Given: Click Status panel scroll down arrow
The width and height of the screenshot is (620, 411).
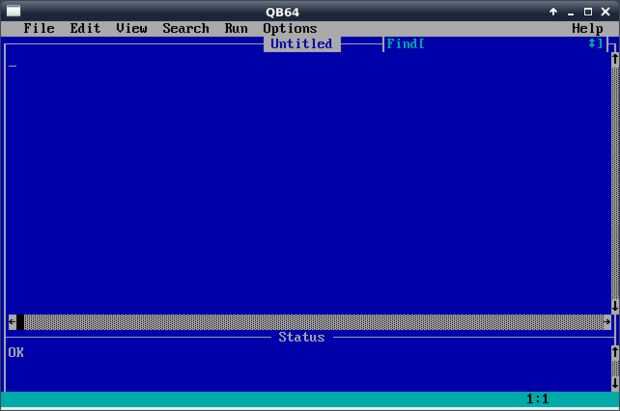Looking at the screenshot, I should click(615, 383).
